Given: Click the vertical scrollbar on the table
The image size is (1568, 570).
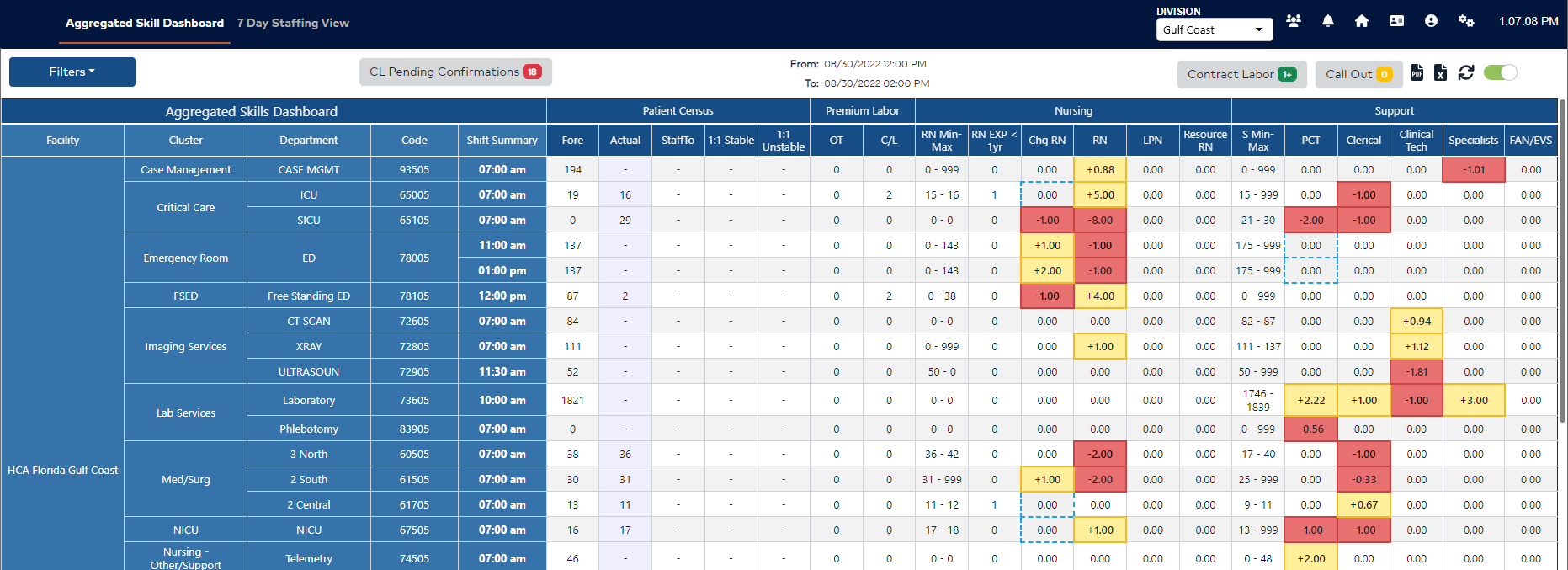Looking at the screenshot, I should [x=1562, y=253].
